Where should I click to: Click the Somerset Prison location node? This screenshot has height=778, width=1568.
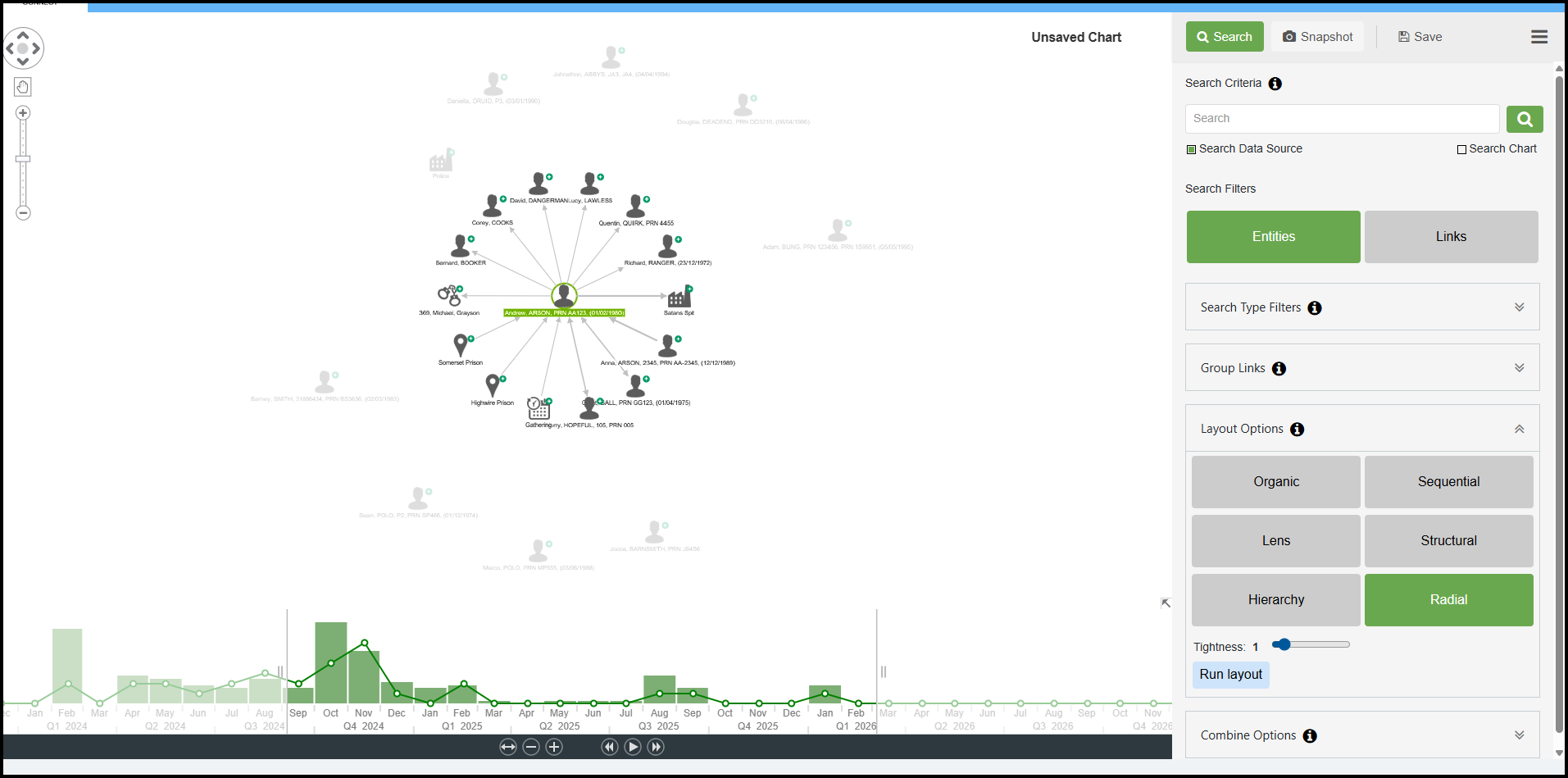tap(461, 345)
